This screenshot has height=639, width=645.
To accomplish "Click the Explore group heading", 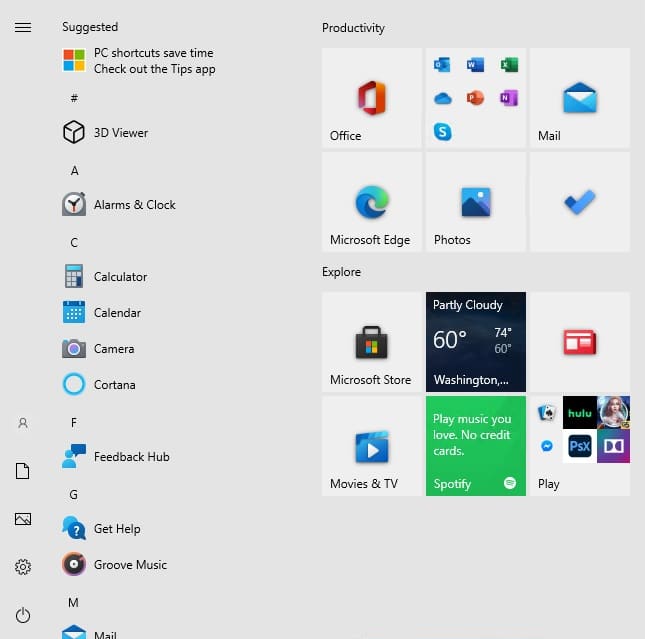I will pyautogui.click(x=341, y=272).
